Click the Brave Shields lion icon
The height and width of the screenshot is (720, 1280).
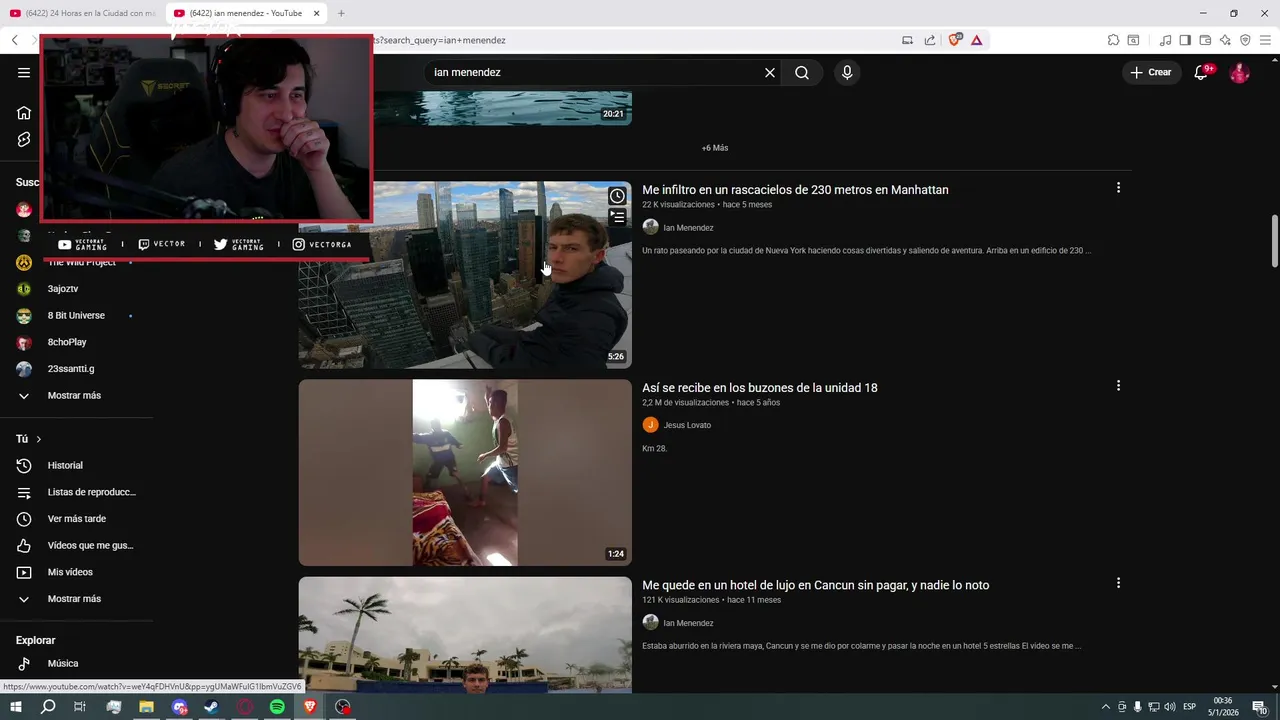pyautogui.click(x=955, y=40)
